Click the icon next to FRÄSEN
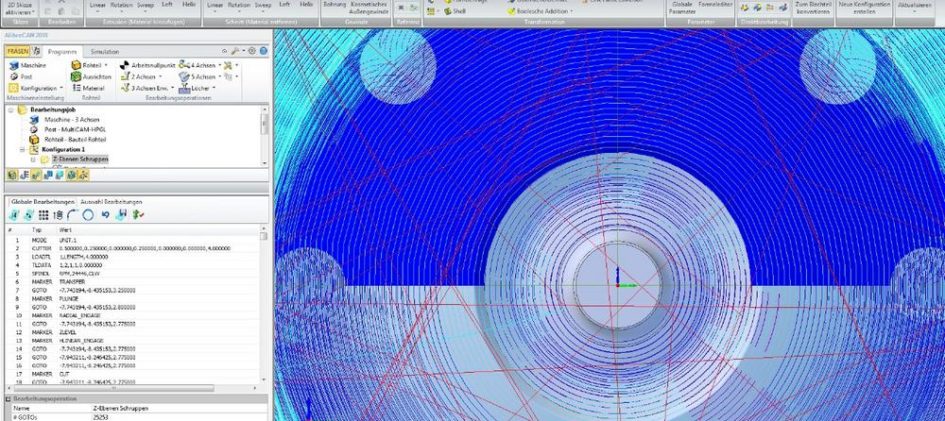Image resolution: width=945 pixels, height=421 pixels. click(x=37, y=52)
